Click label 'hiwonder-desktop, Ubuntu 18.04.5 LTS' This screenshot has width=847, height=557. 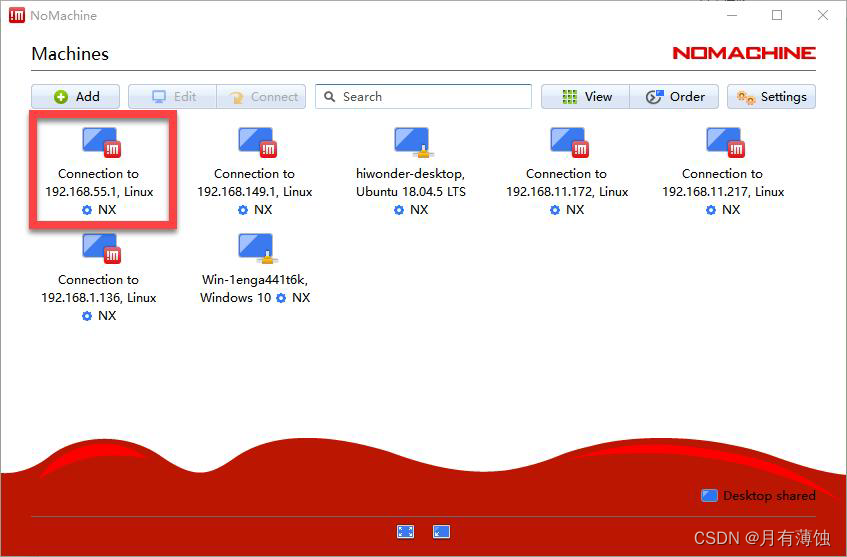pyautogui.click(x=411, y=183)
